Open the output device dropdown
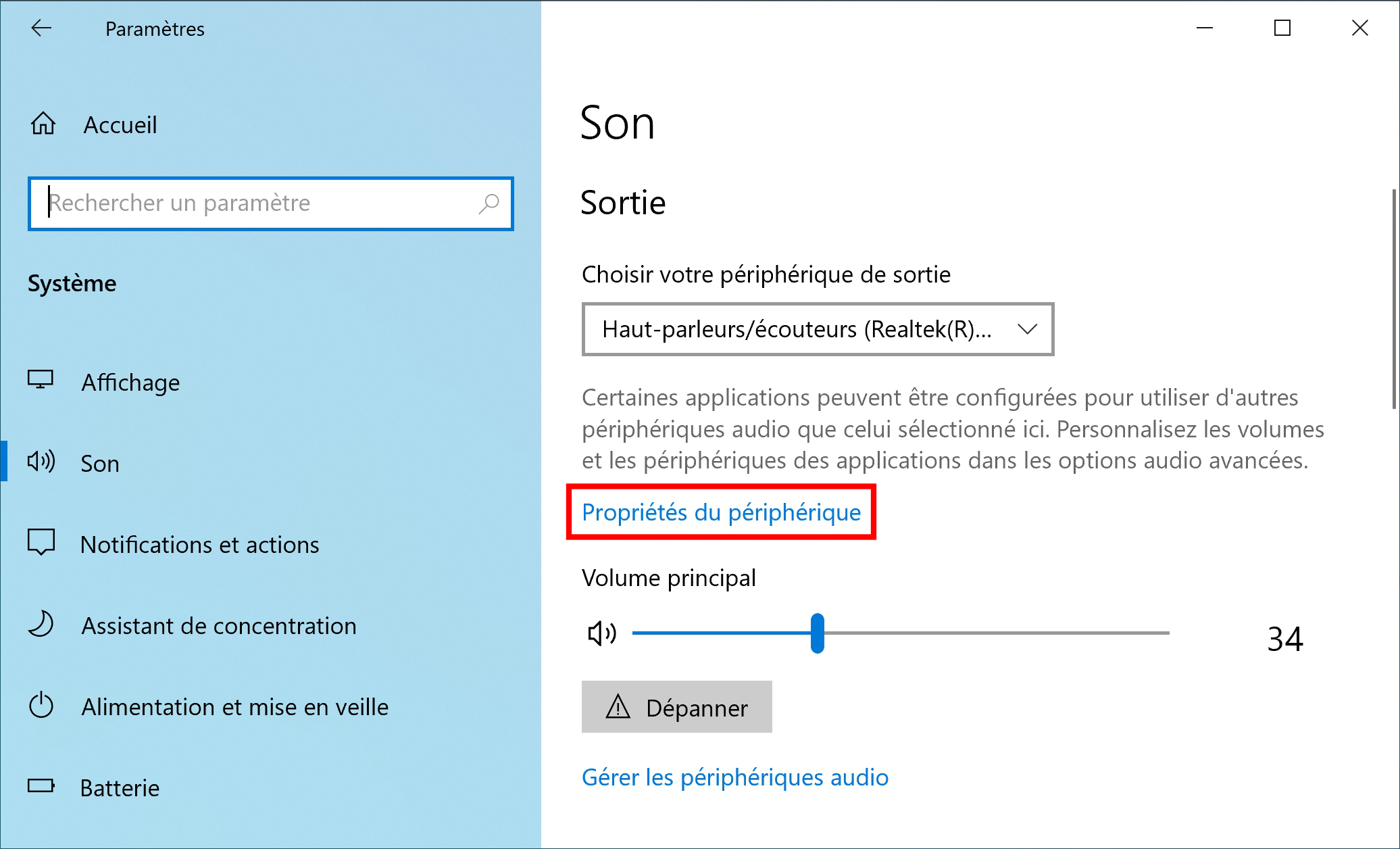The width and height of the screenshot is (1400, 849). point(818,329)
